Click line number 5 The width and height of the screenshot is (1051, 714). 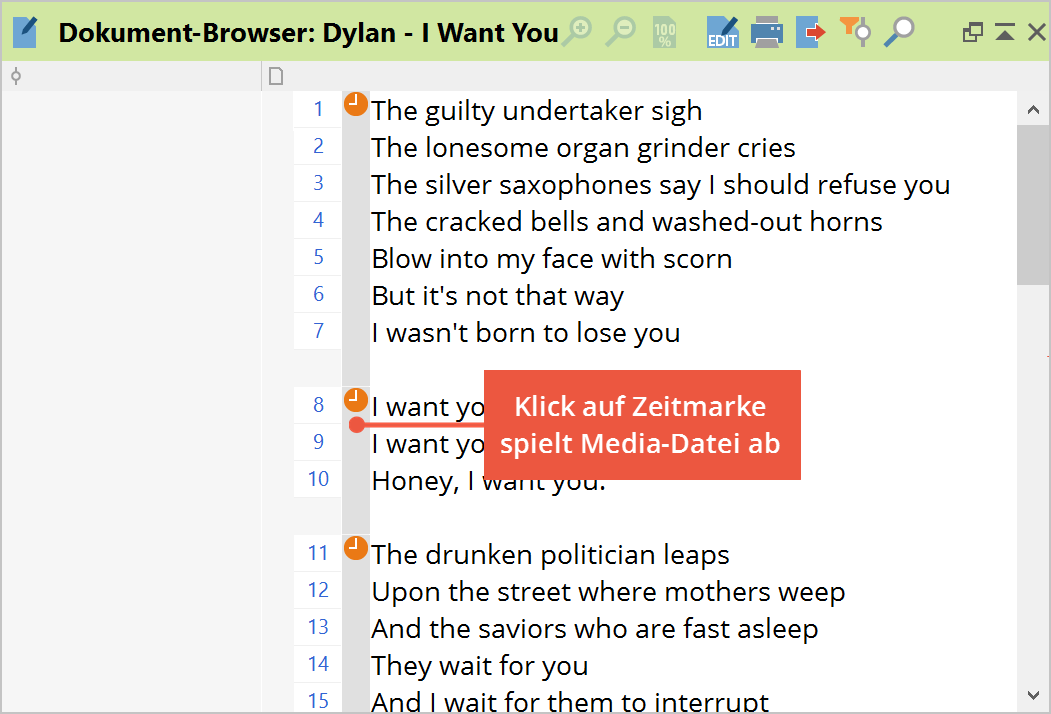pos(318,256)
